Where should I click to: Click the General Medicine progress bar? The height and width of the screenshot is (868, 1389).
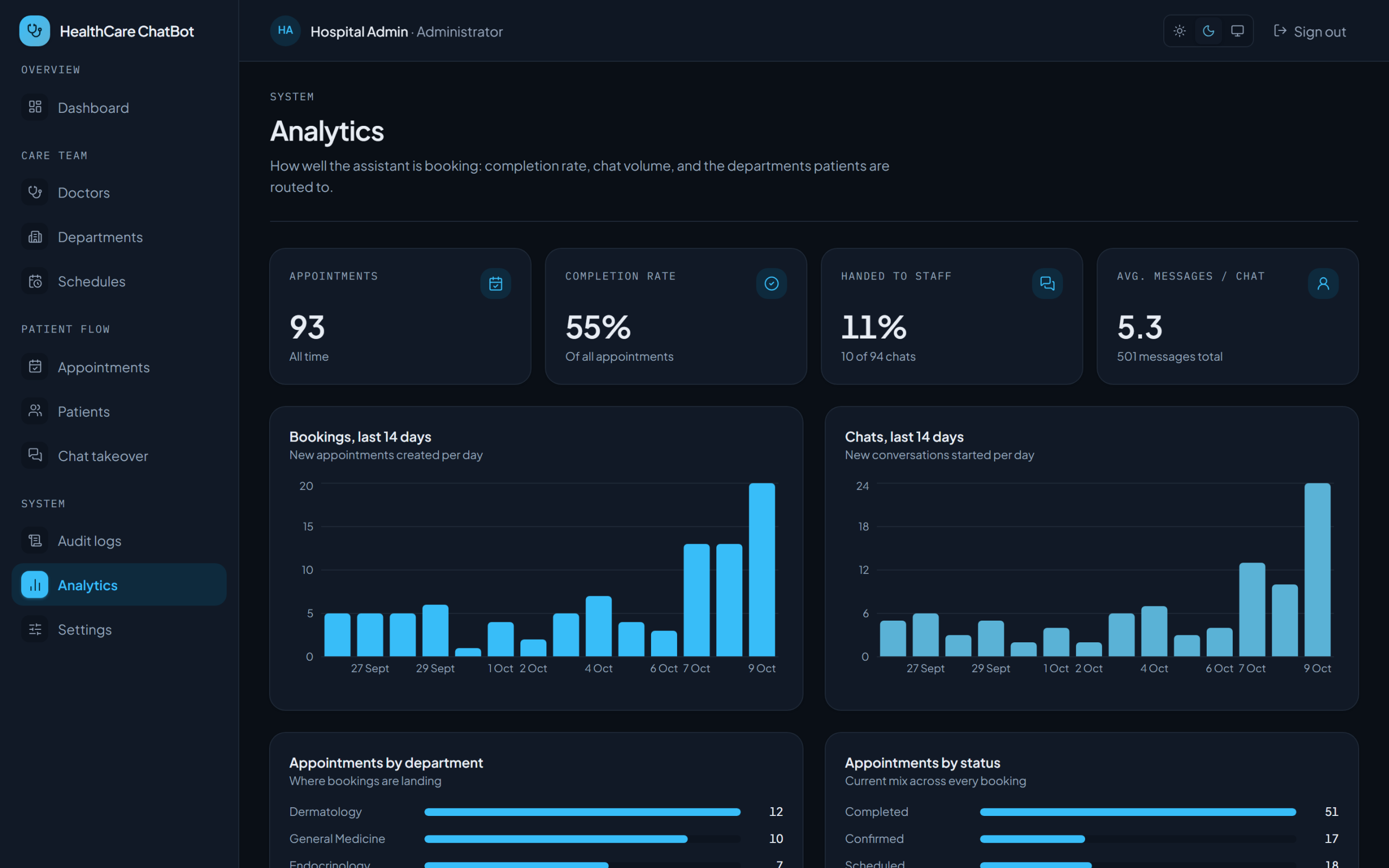[582, 839]
